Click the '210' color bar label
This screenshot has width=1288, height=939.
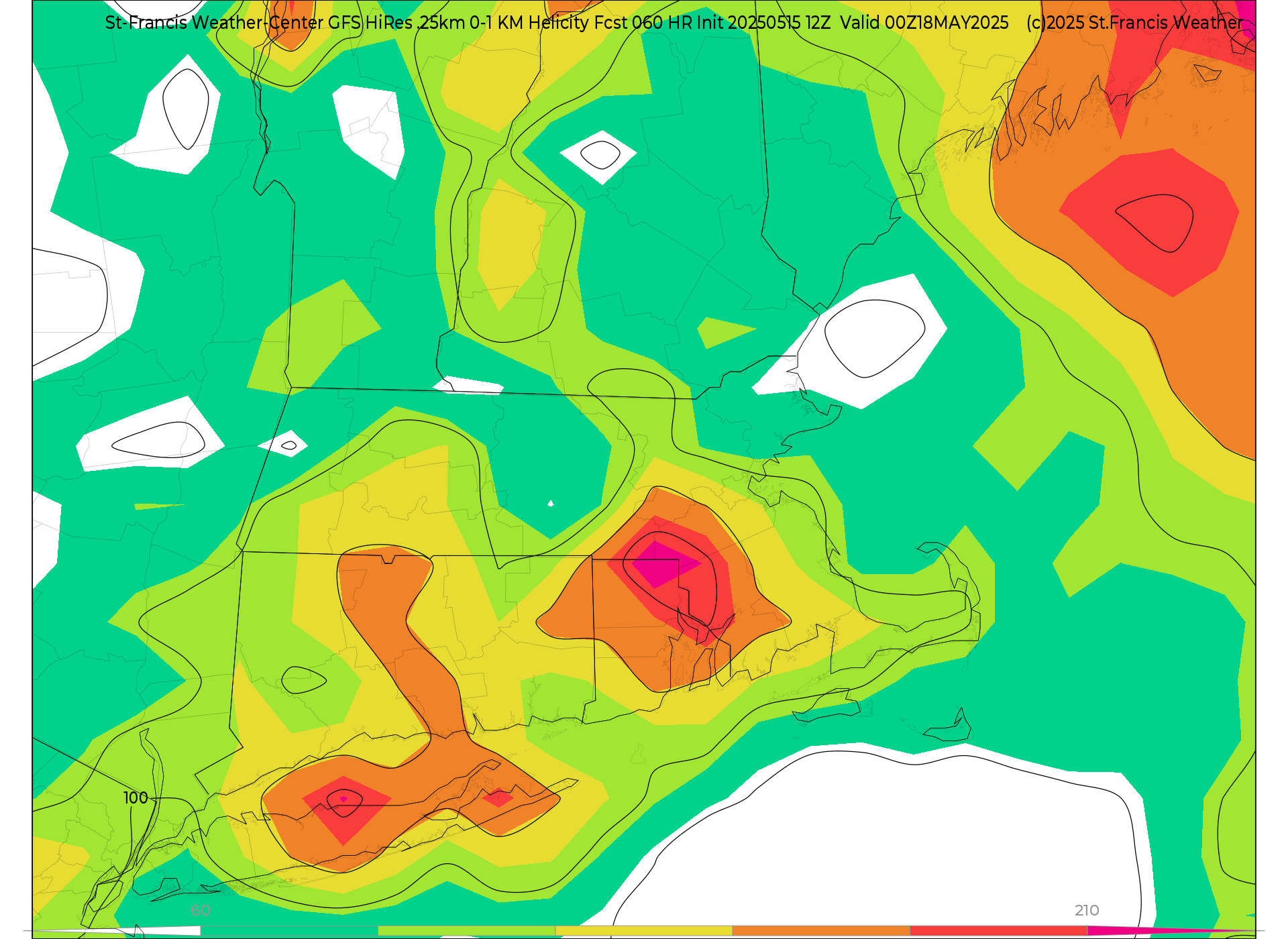(x=1087, y=910)
